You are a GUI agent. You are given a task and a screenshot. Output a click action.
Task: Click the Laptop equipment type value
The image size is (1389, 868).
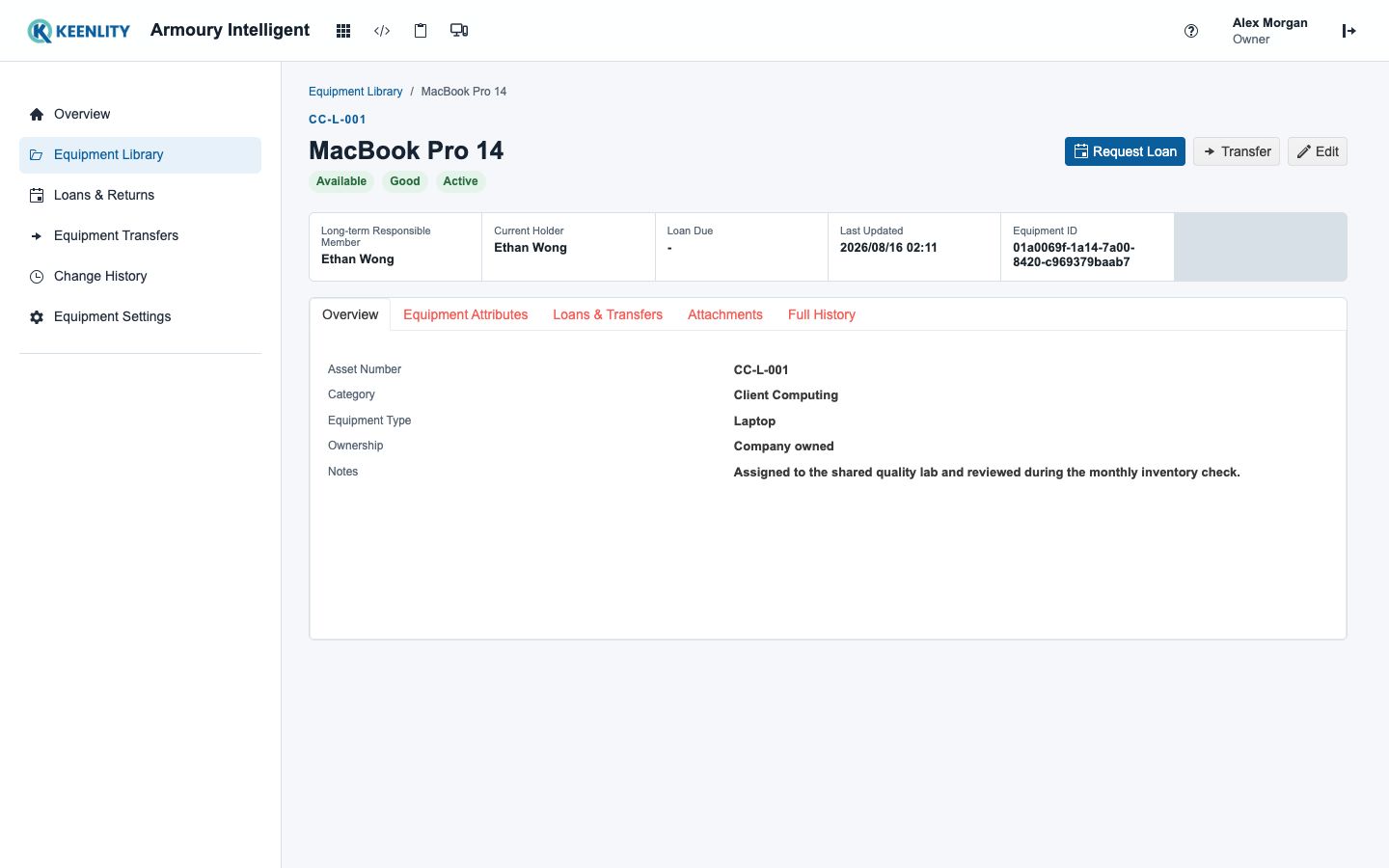point(754,421)
